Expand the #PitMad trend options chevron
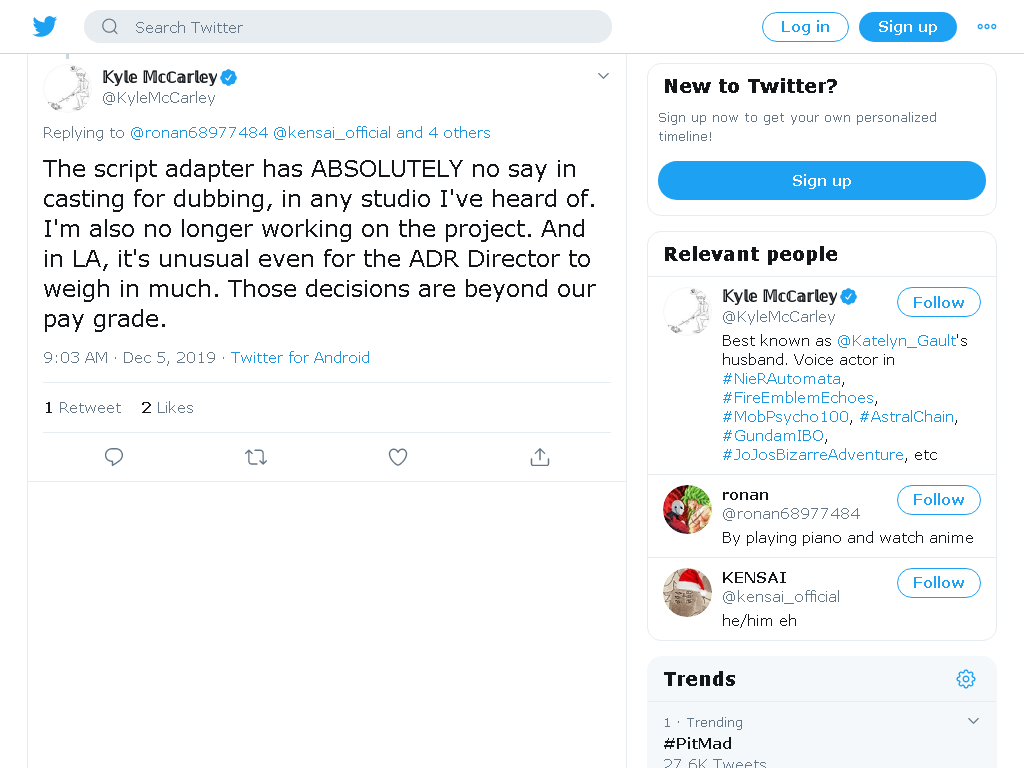 tap(973, 721)
